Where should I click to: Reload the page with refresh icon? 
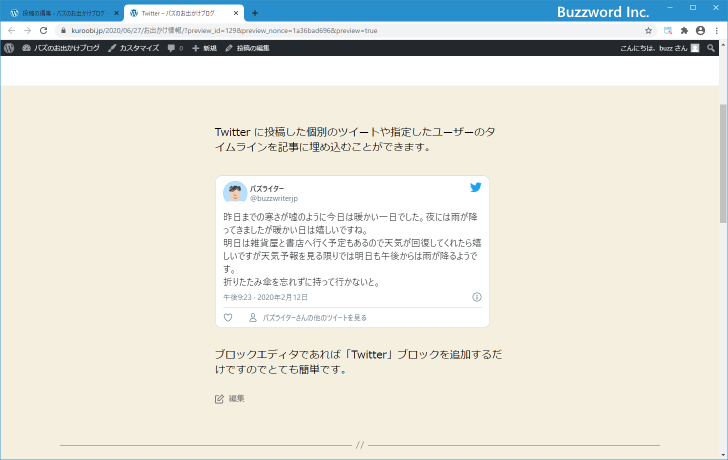tap(44, 31)
